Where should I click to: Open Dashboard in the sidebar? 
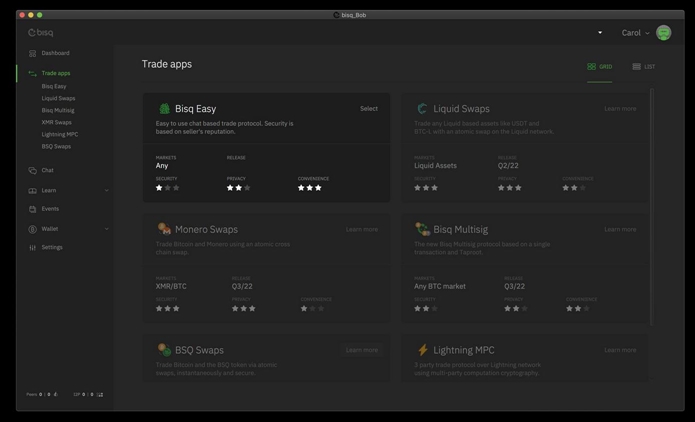(x=55, y=53)
